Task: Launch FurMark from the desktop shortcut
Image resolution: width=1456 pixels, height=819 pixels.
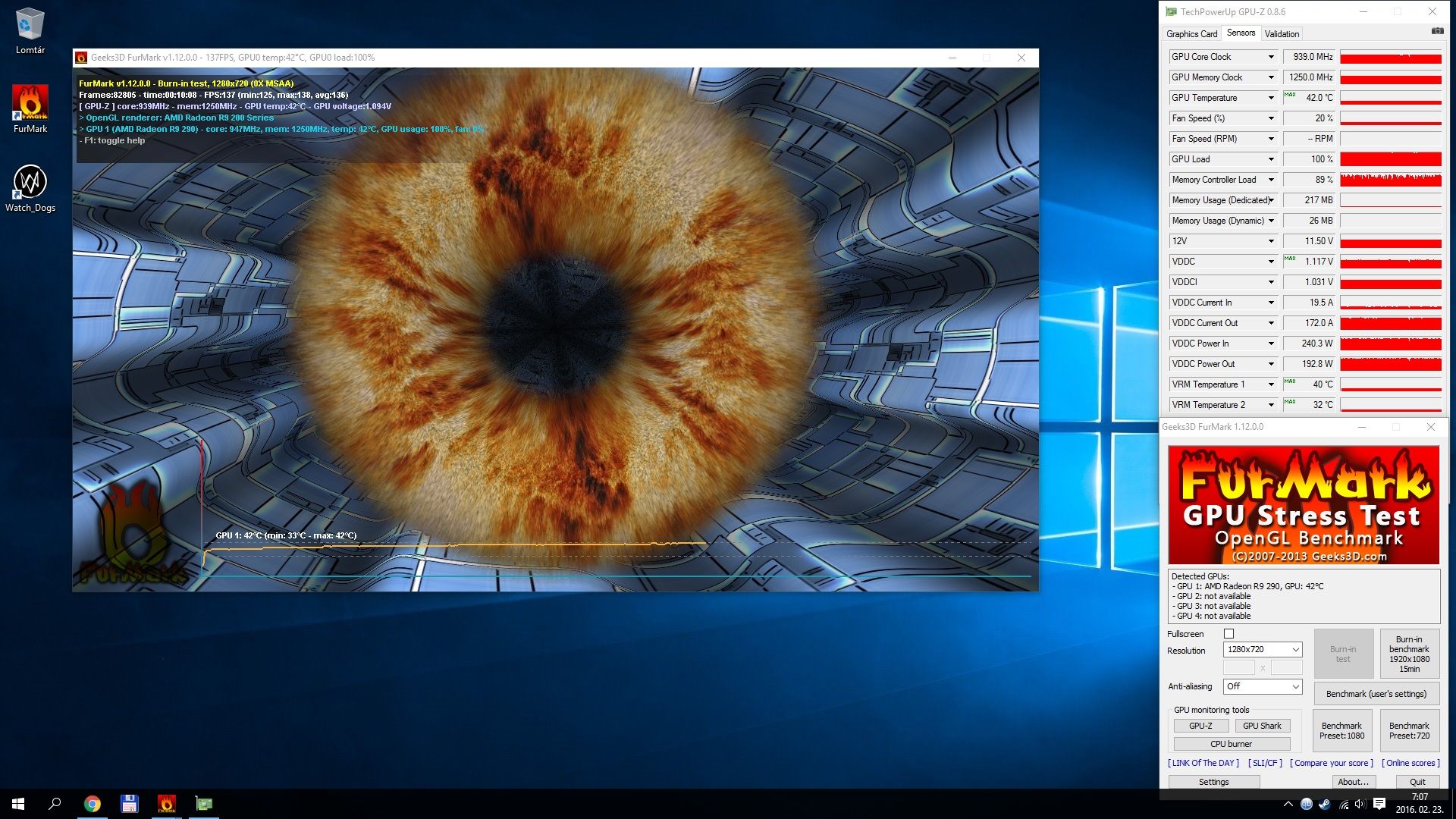Action: [x=30, y=108]
